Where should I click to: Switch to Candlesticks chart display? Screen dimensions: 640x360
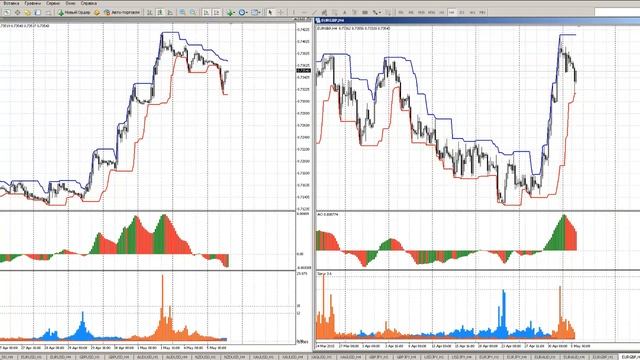coord(160,13)
